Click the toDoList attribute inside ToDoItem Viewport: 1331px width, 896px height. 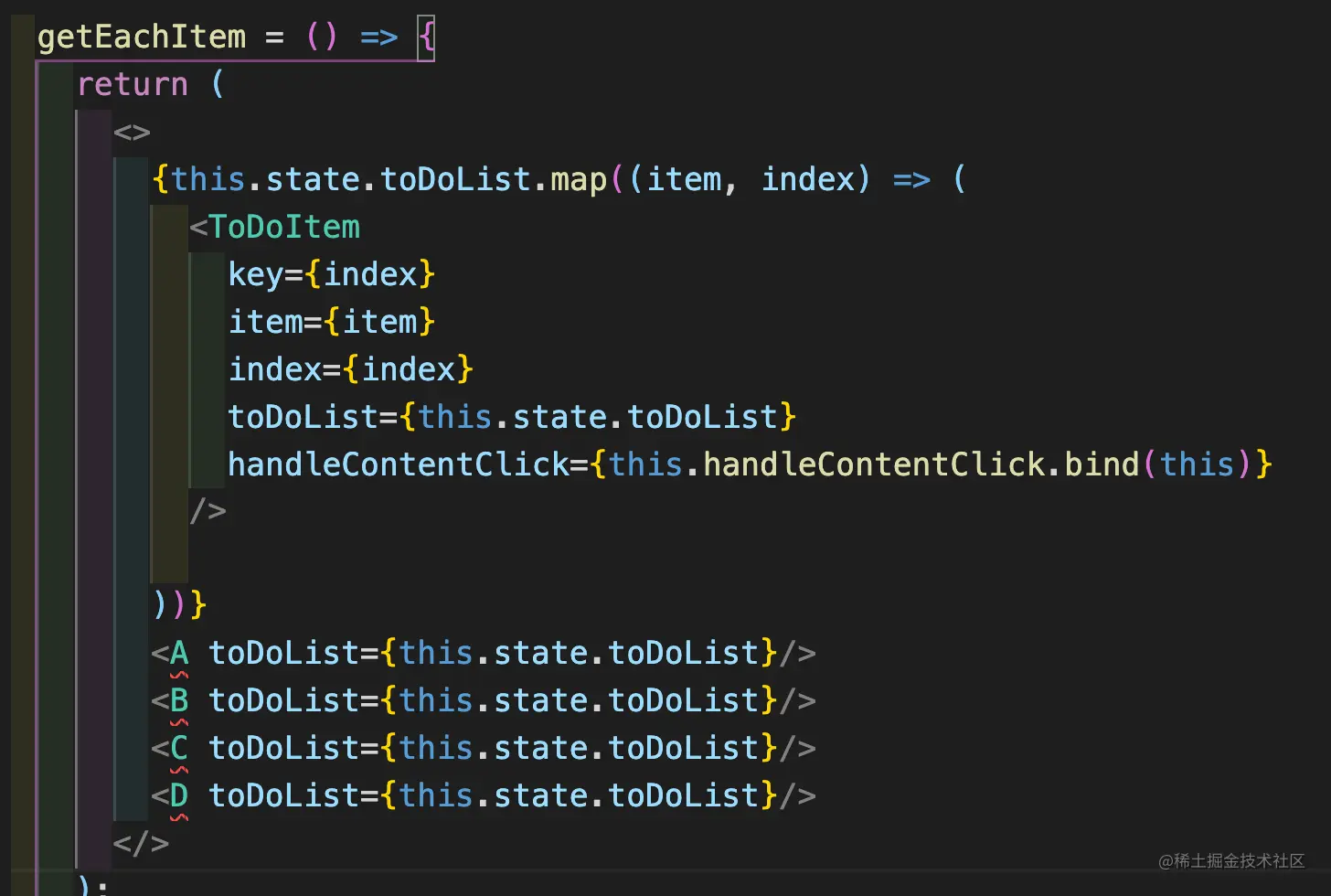click(x=303, y=417)
